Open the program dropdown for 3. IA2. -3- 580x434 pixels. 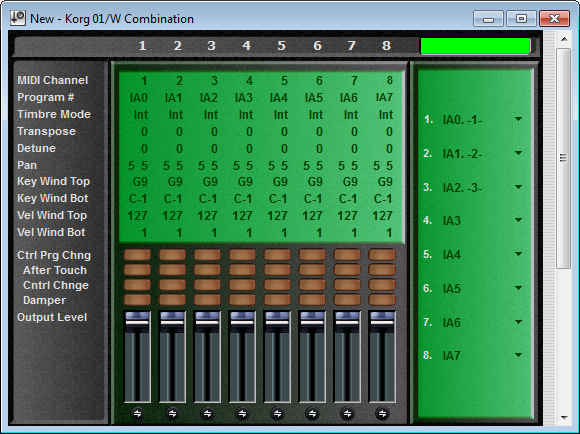coord(518,187)
